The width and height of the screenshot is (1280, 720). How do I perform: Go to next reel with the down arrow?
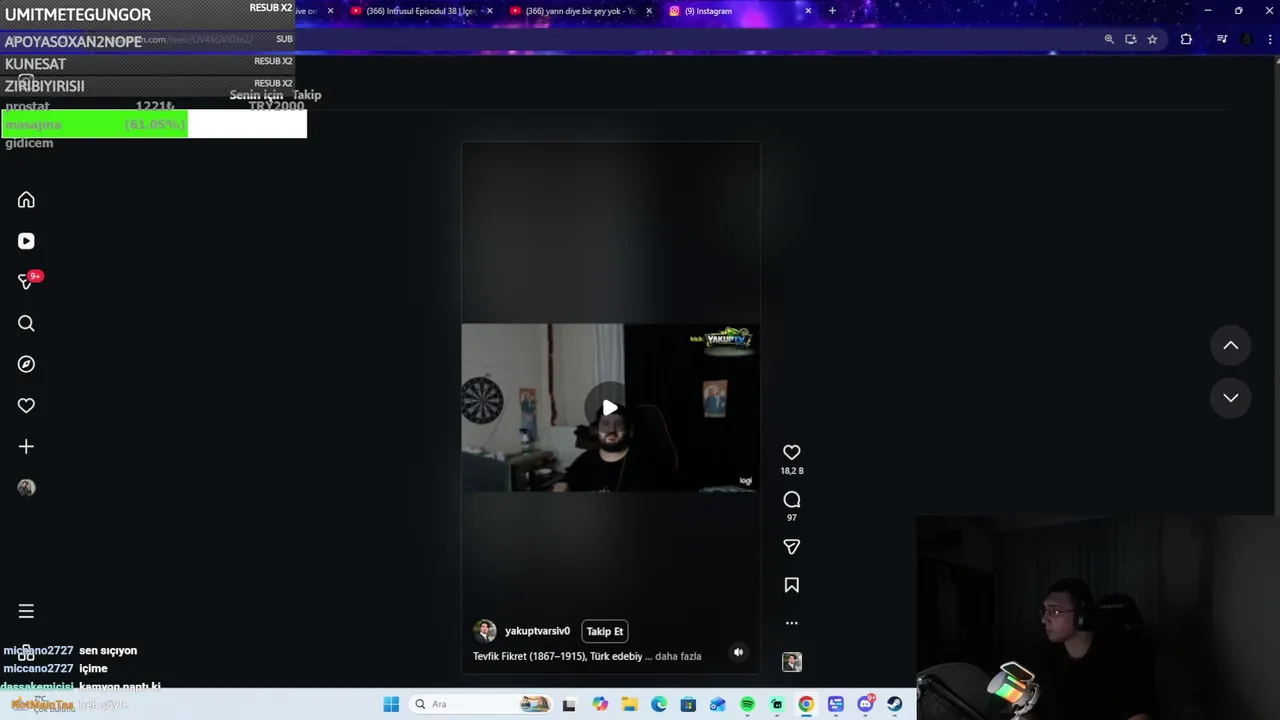click(x=1230, y=398)
